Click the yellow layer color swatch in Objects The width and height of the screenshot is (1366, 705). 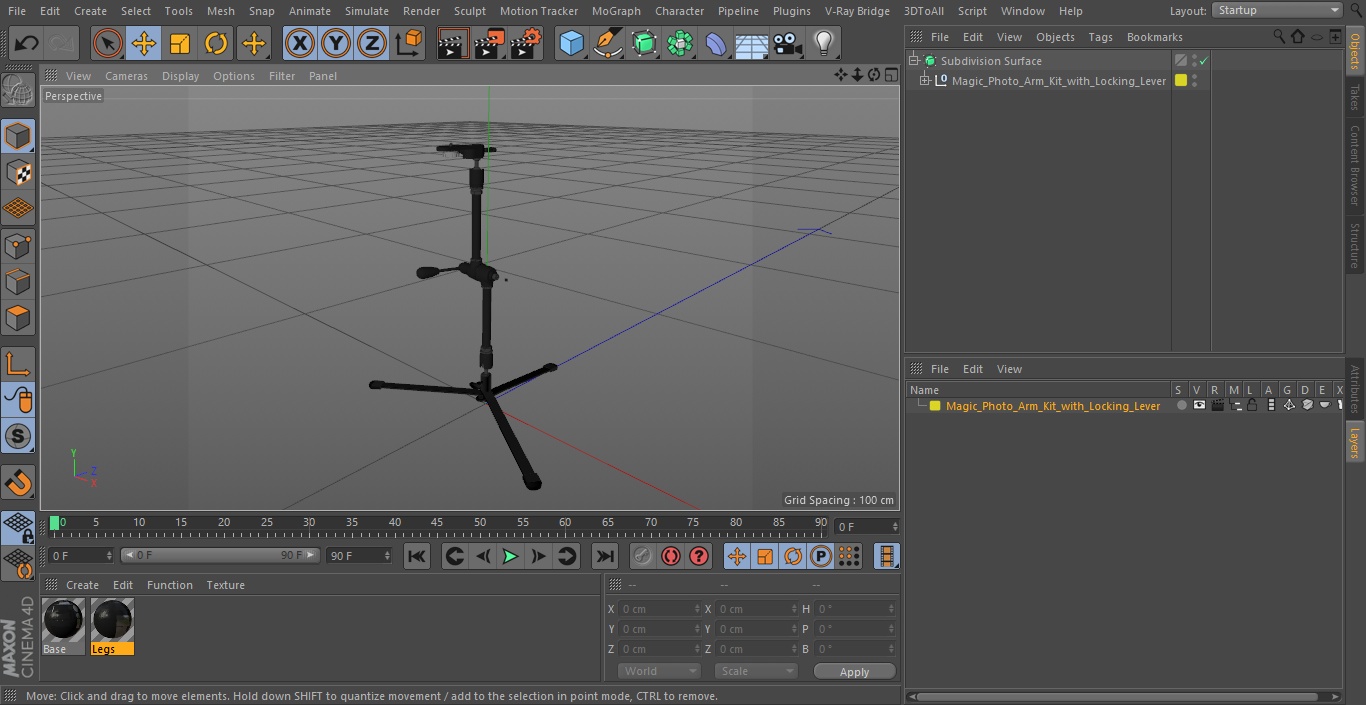[1181, 81]
